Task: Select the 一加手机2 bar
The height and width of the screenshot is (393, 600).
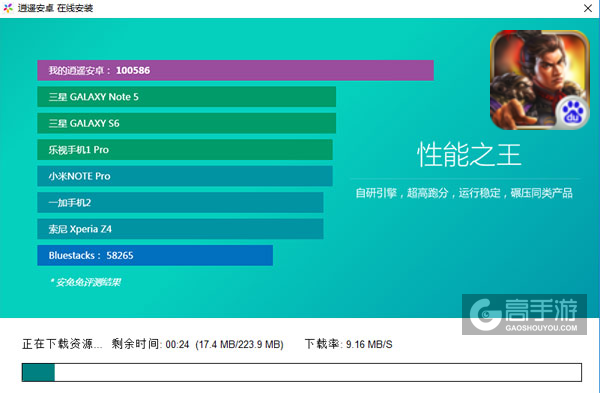Action: pos(180,202)
